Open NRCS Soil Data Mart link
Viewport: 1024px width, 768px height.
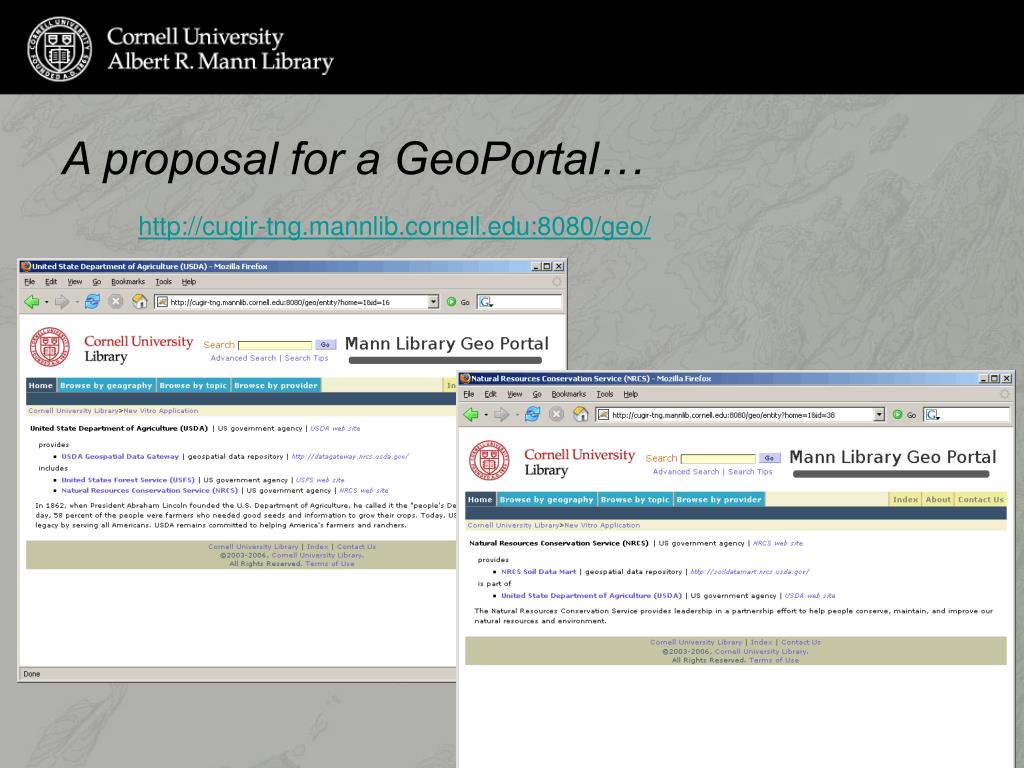[x=539, y=571]
